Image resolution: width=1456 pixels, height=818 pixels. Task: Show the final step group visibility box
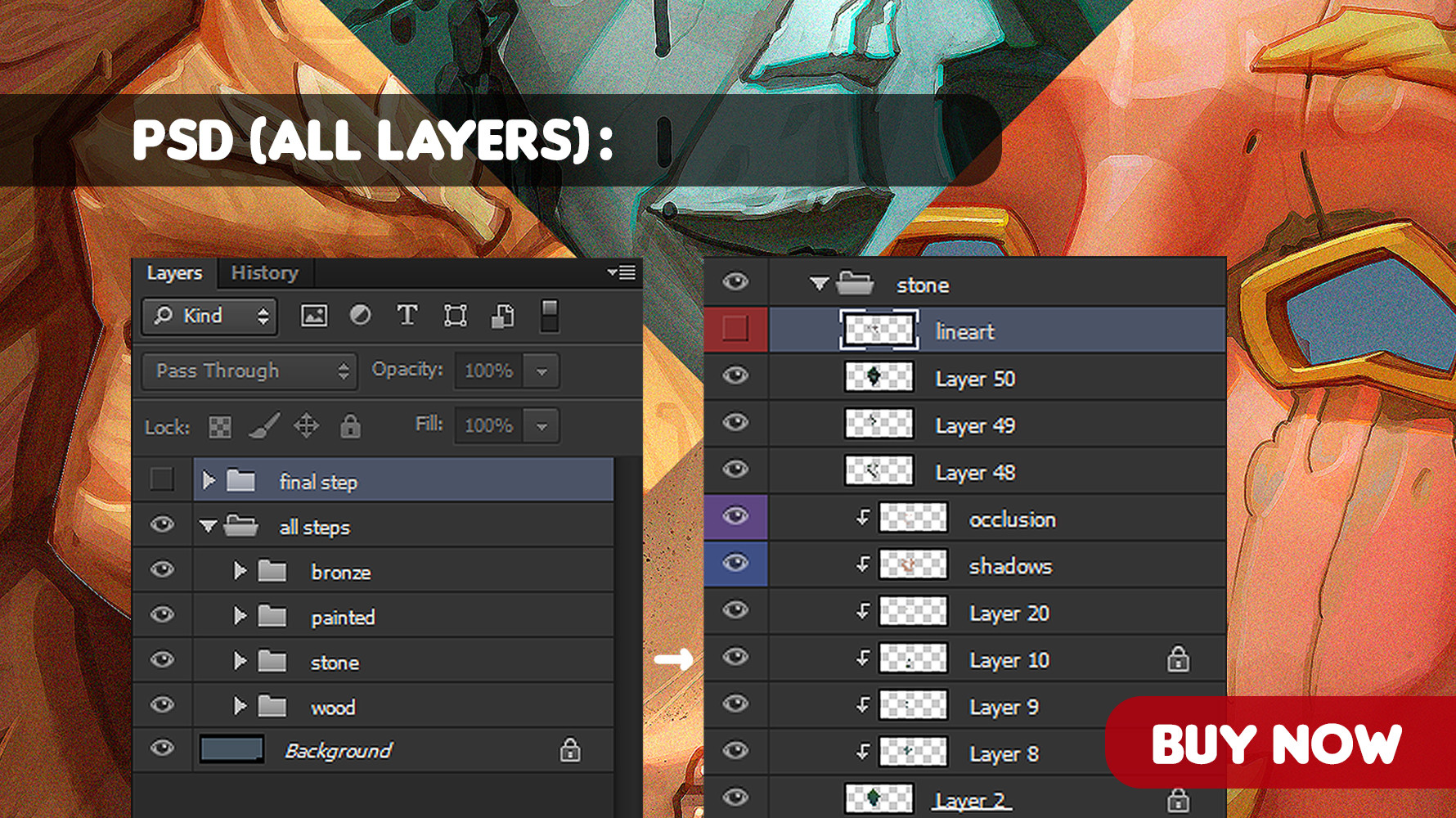tap(162, 479)
